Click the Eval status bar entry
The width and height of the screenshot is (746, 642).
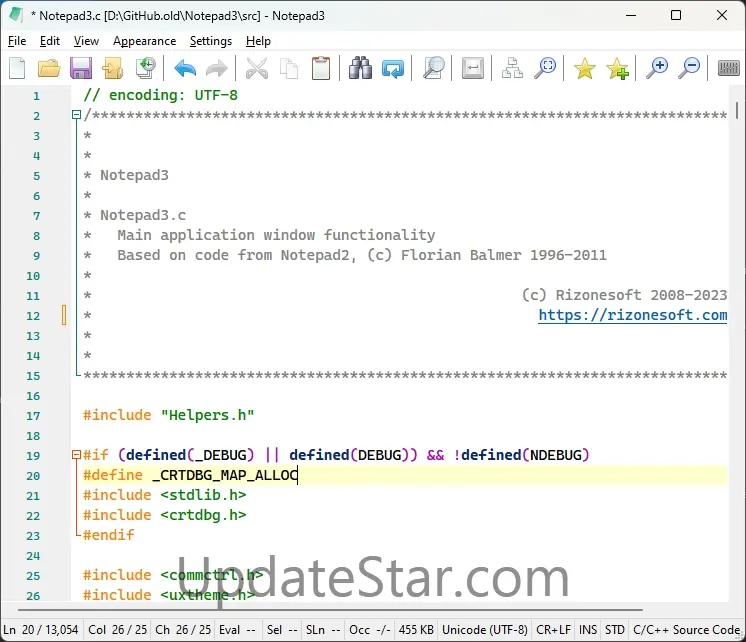tap(237, 630)
